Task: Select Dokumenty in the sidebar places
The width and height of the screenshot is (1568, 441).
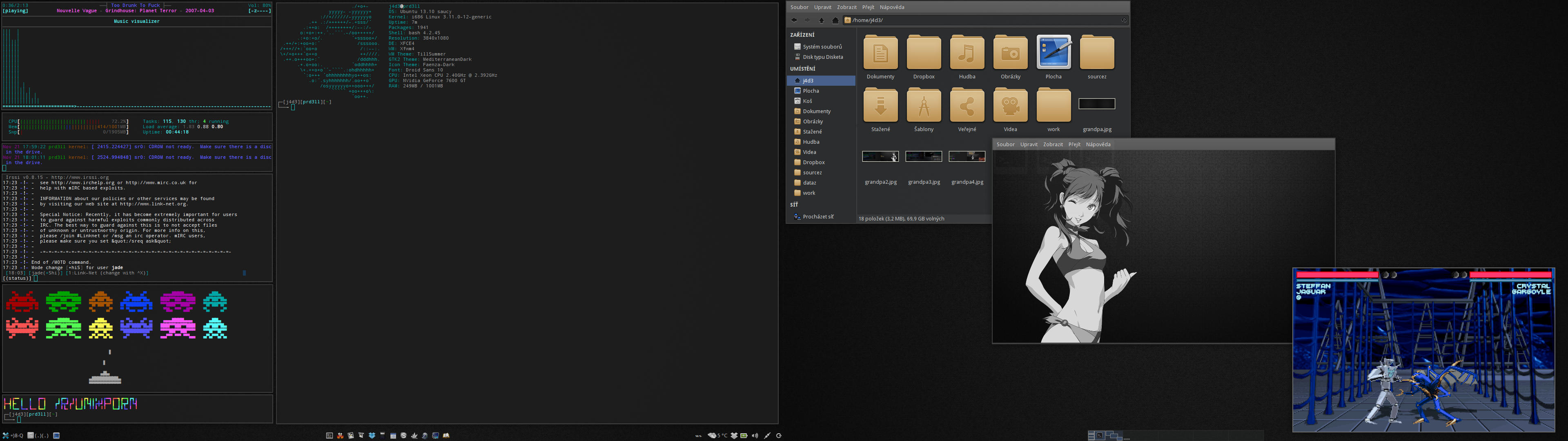Action: pyautogui.click(x=822, y=111)
